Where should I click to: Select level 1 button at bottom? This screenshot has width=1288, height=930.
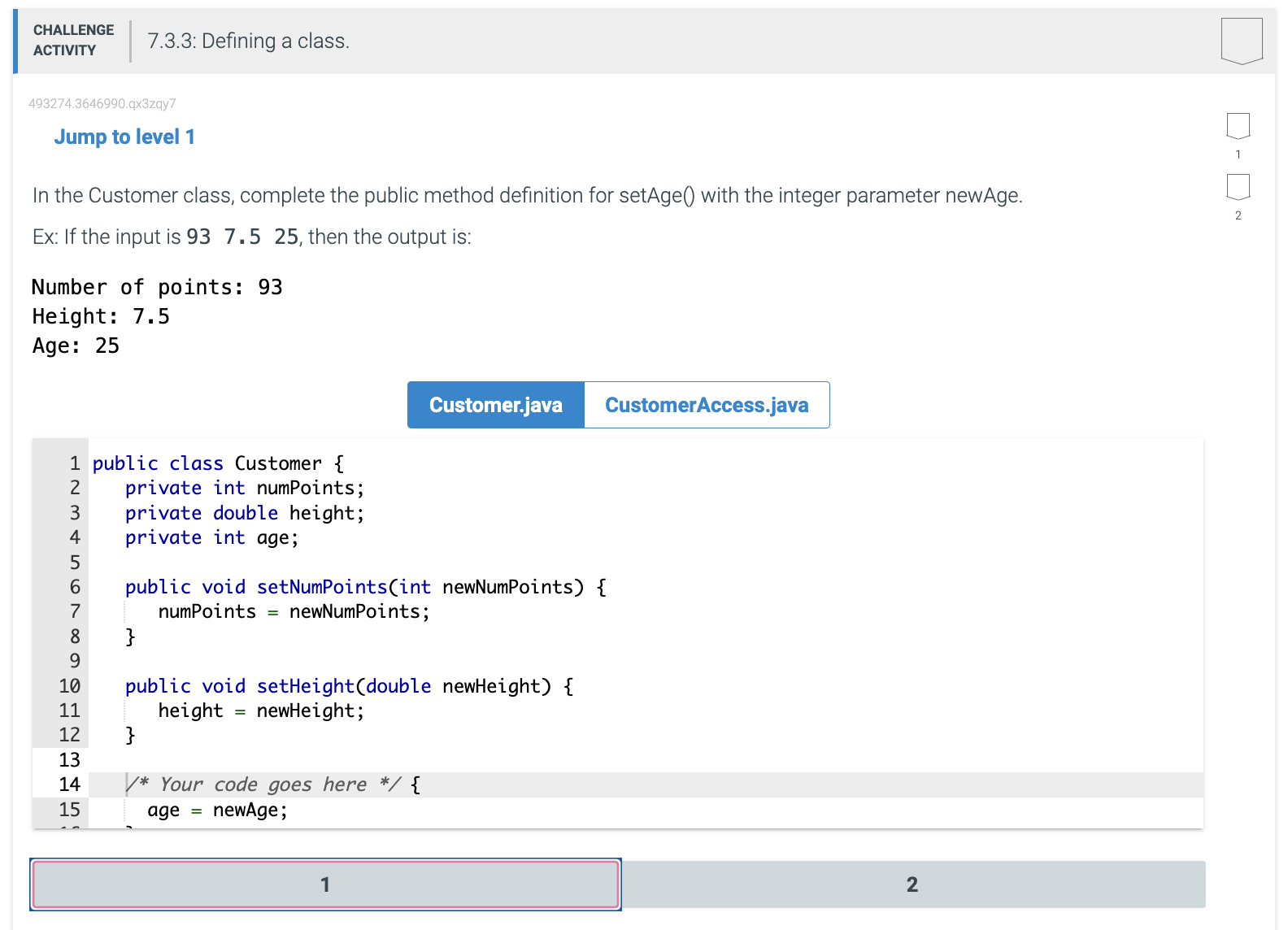[x=325, y=884]
